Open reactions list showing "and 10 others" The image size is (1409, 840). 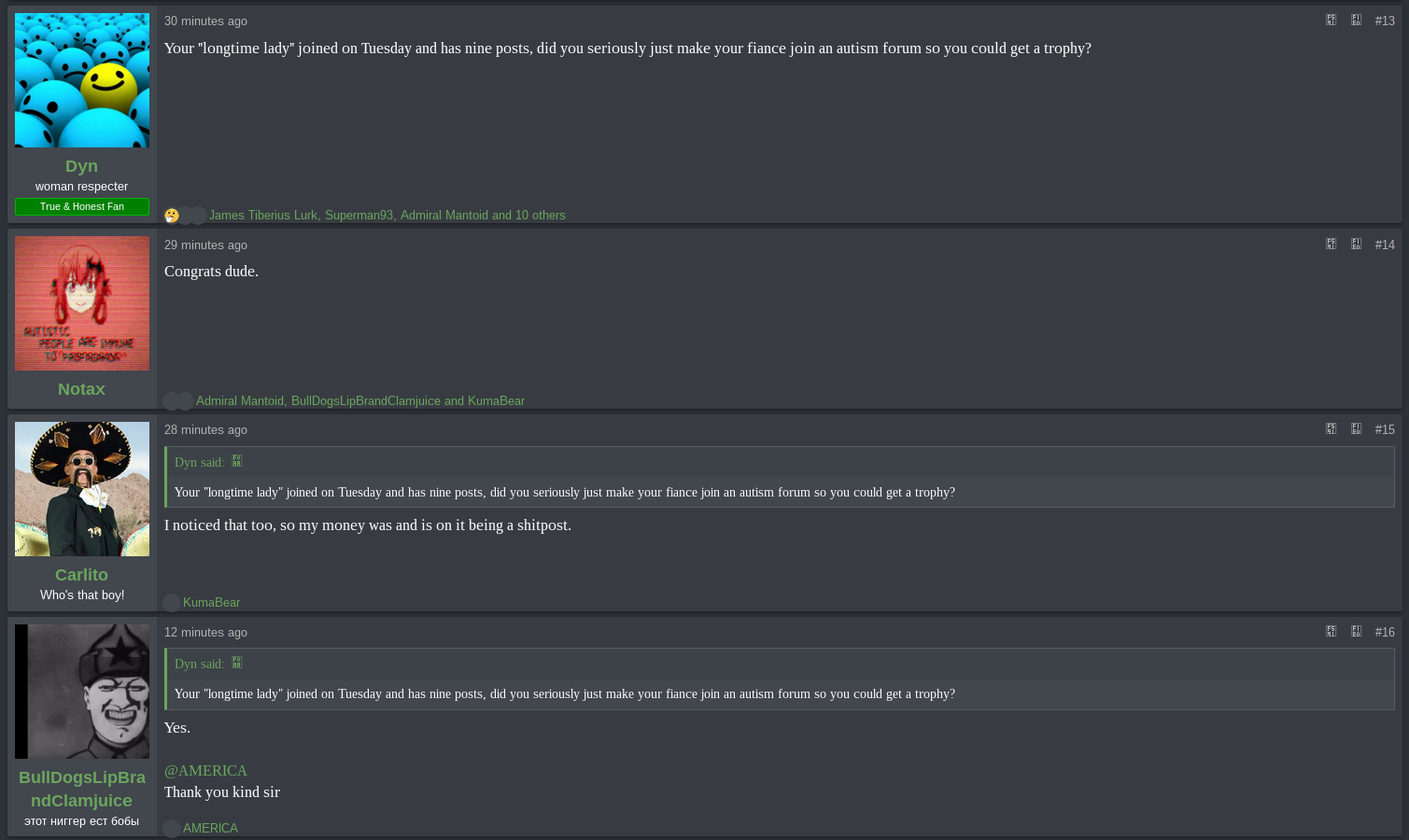(x=528, y=216)
